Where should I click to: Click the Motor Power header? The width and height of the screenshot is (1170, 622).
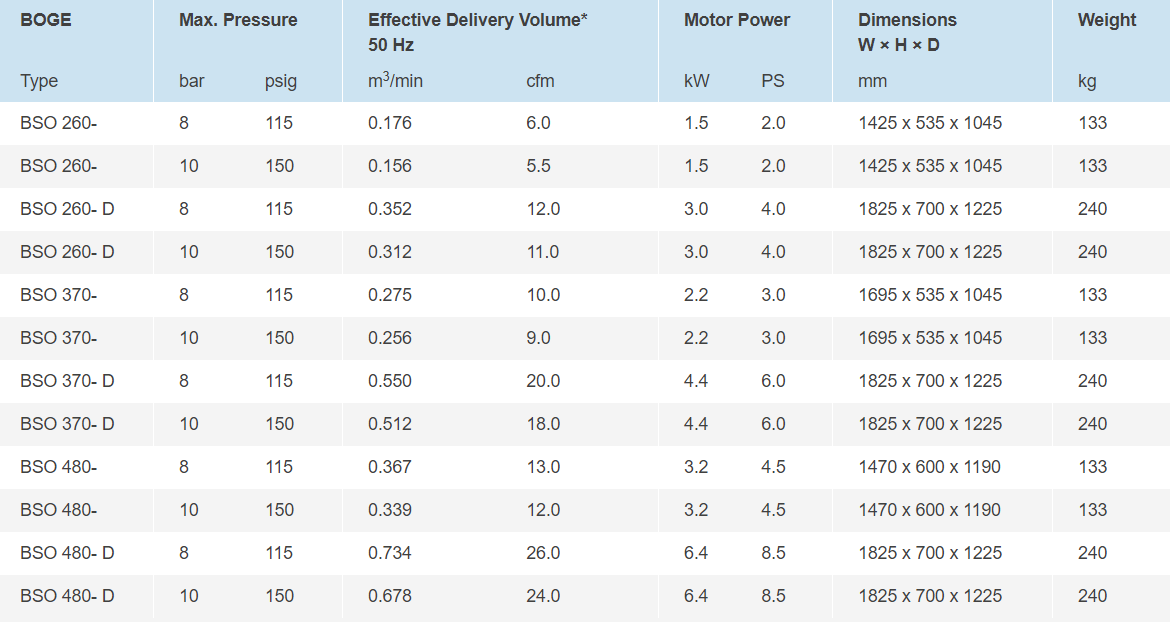[x=736, y=20]
